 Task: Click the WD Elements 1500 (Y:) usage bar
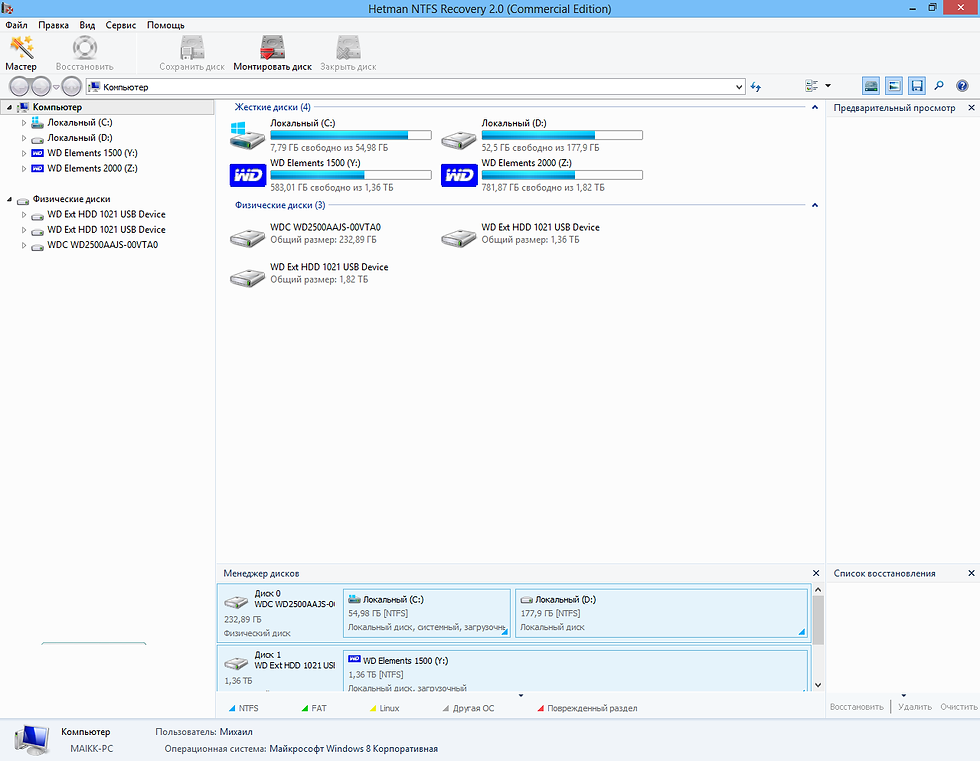pyautogui.click(x=351, y=175)
